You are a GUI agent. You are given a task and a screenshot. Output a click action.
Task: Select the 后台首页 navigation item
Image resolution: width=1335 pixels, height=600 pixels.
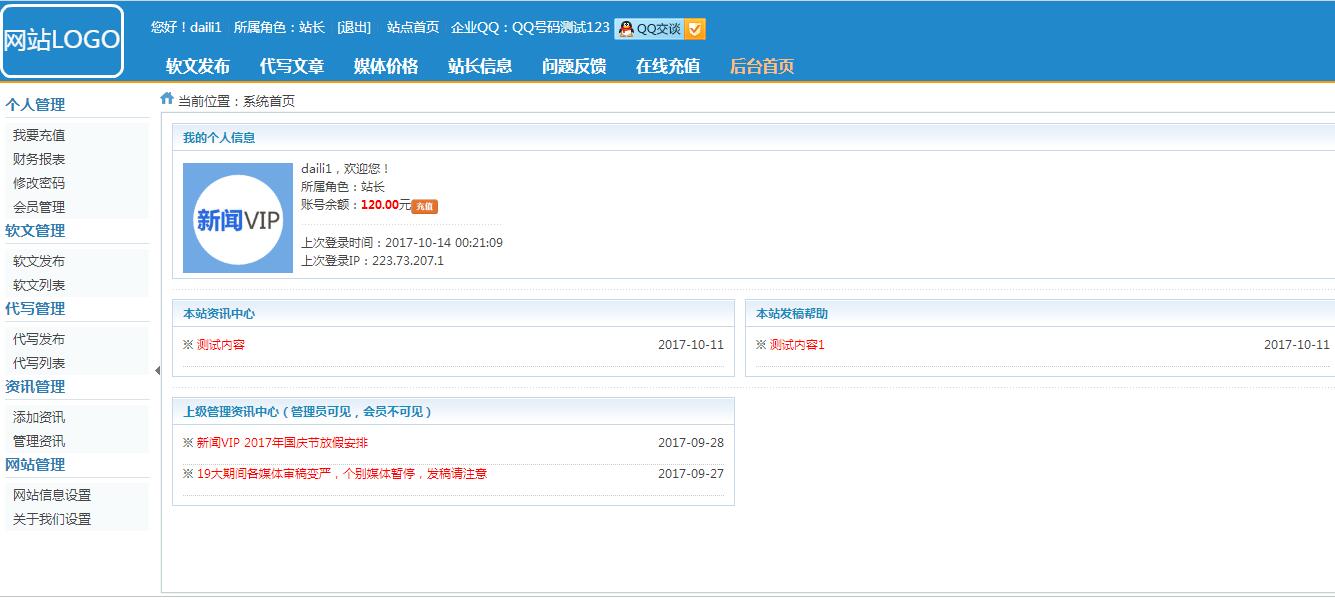tap(762, 66)
